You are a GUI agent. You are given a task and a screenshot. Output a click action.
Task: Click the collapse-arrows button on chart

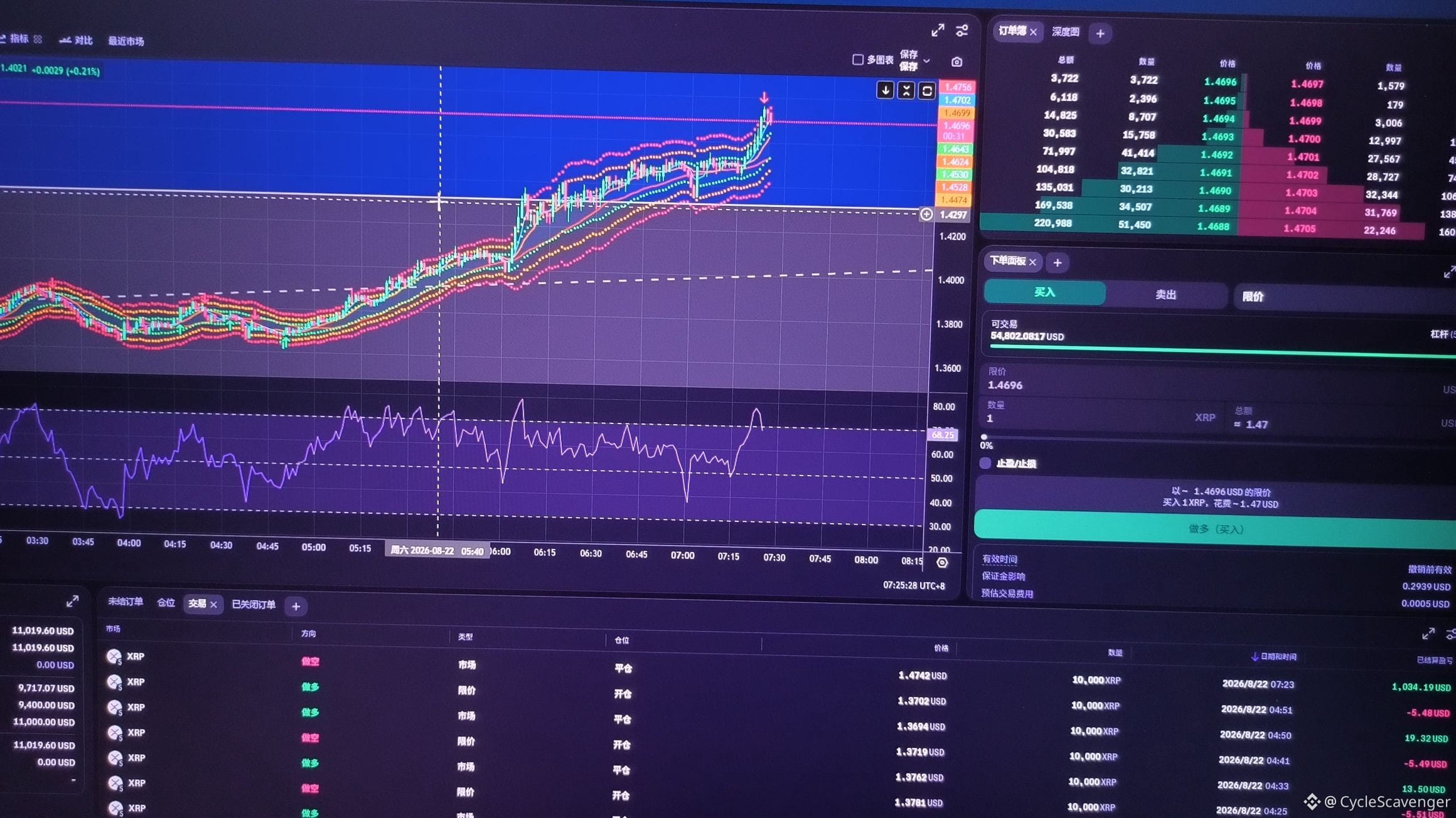click(906, 91)
